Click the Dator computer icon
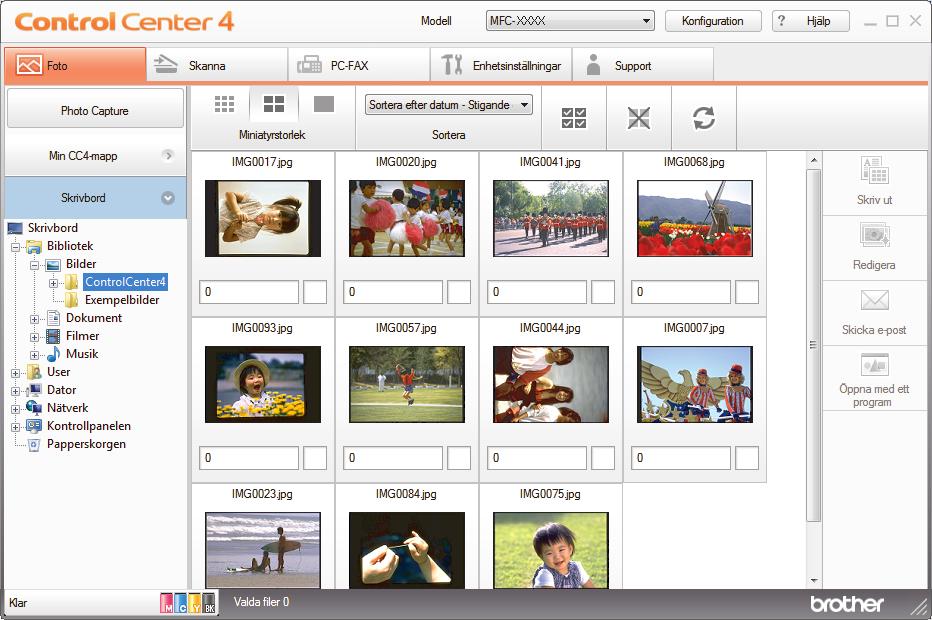 point(34,391)
